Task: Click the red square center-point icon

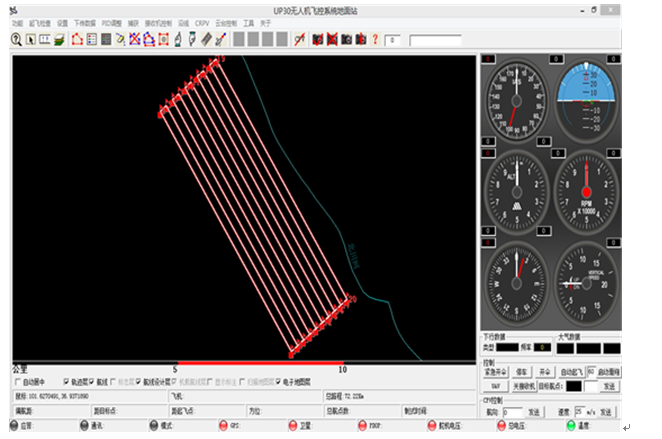Action: (163, 40)
